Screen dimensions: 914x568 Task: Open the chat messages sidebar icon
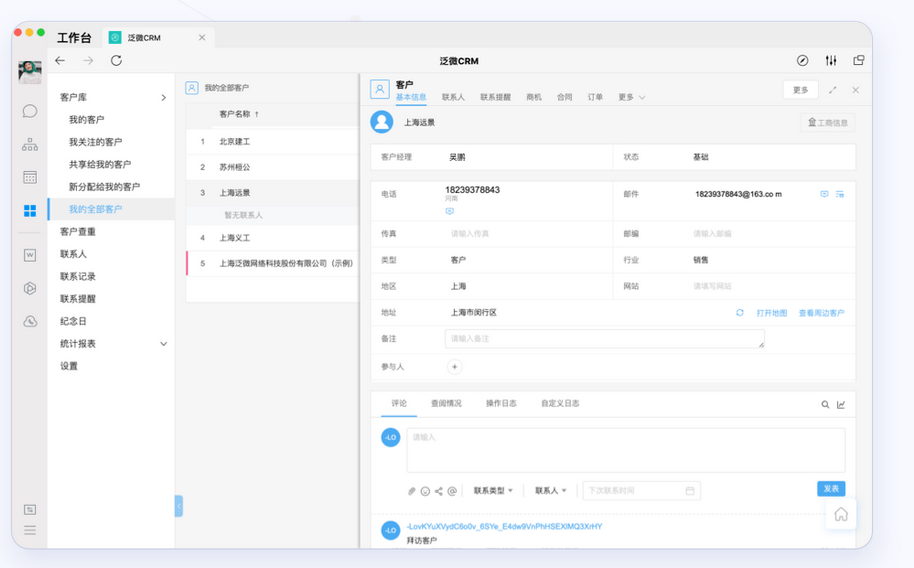tap(30, 111)
